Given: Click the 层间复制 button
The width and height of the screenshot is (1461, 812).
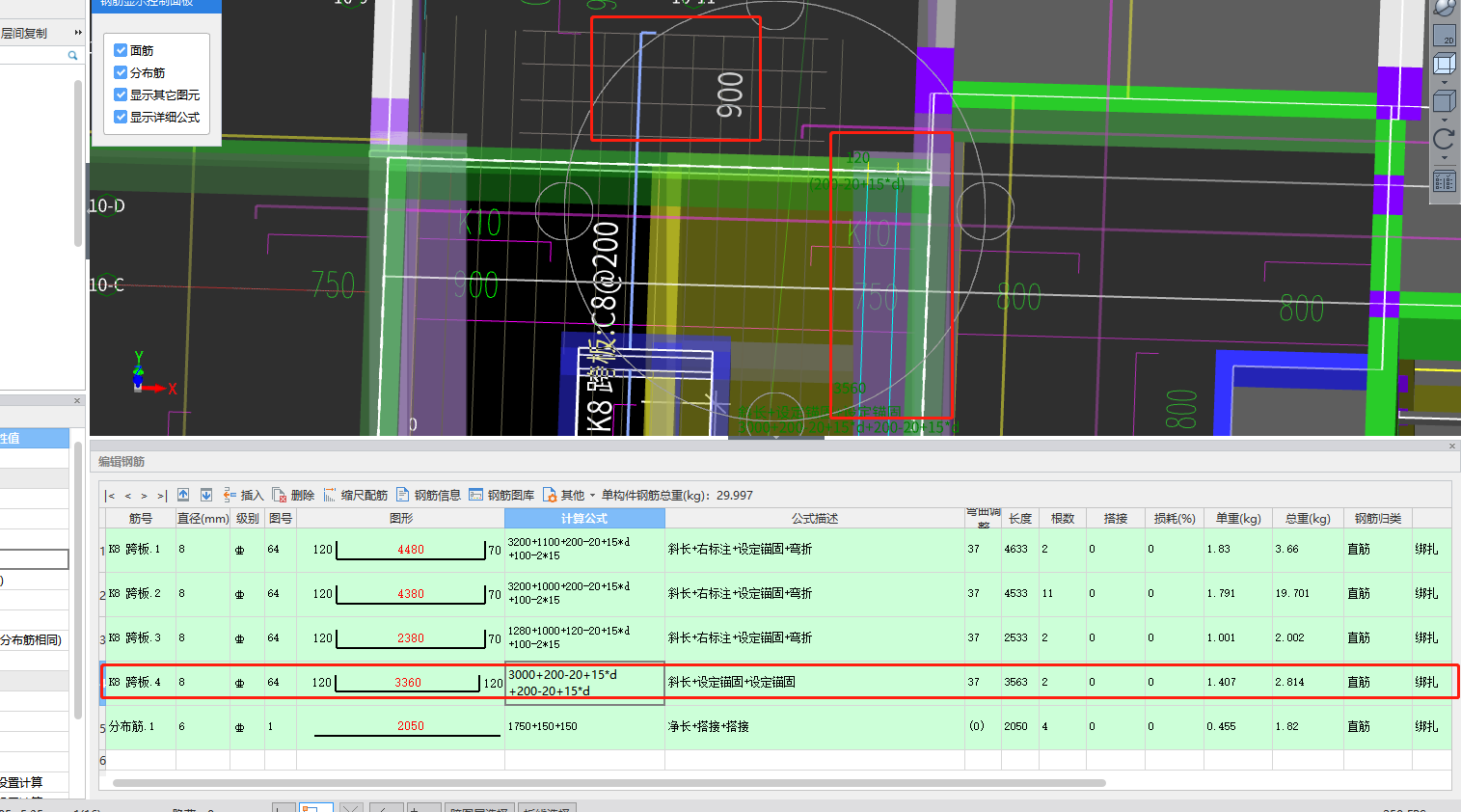Looking at the screenshot, I should [24, 33].
